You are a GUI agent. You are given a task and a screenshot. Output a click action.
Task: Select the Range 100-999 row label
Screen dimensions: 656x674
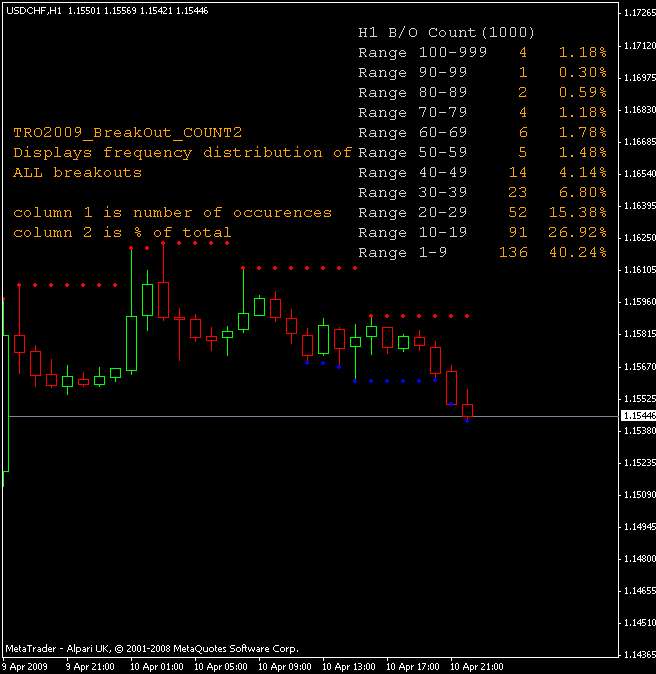[x=415, y=52]
